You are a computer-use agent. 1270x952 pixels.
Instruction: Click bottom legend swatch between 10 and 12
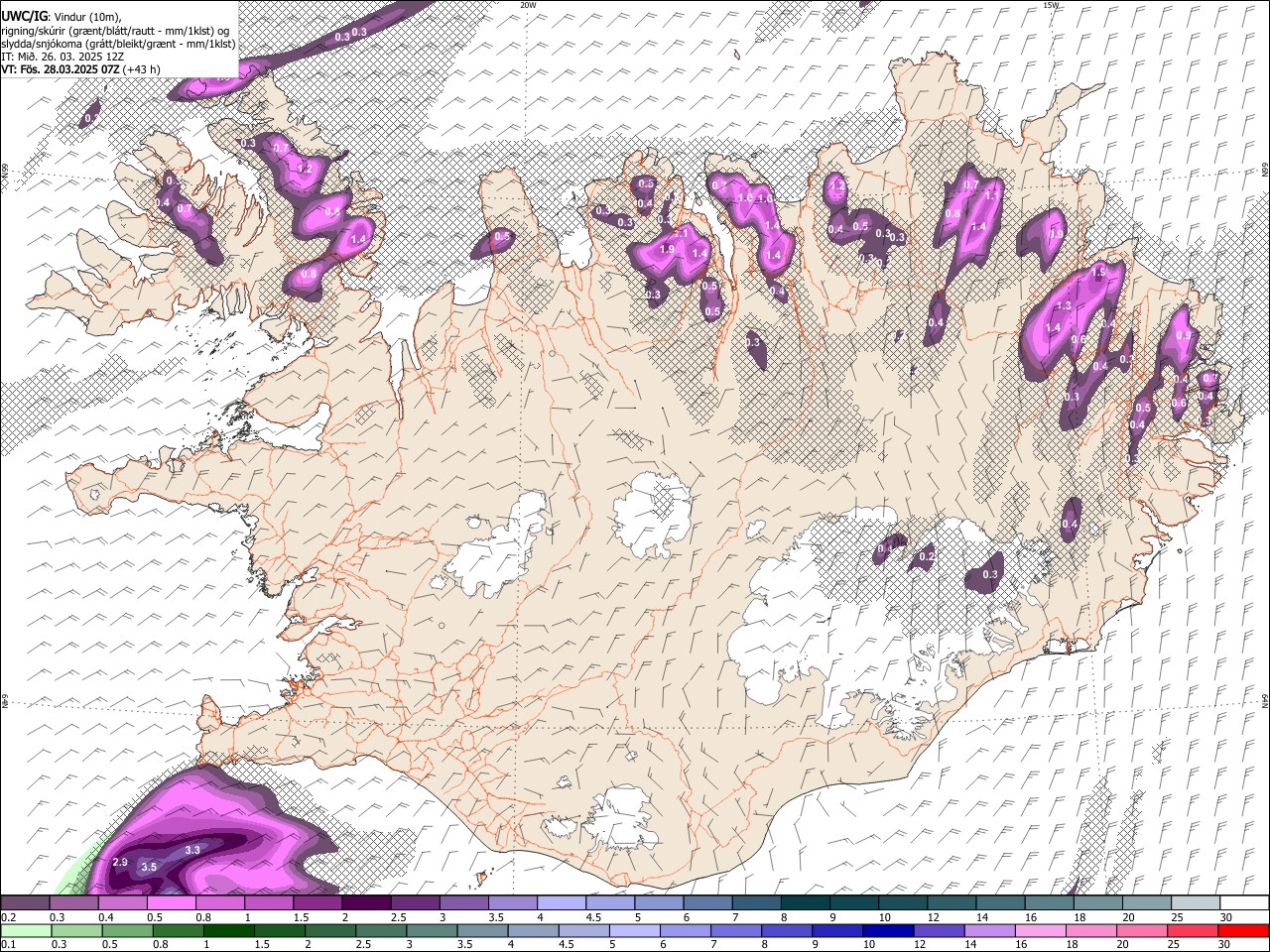tap(888, 931)
